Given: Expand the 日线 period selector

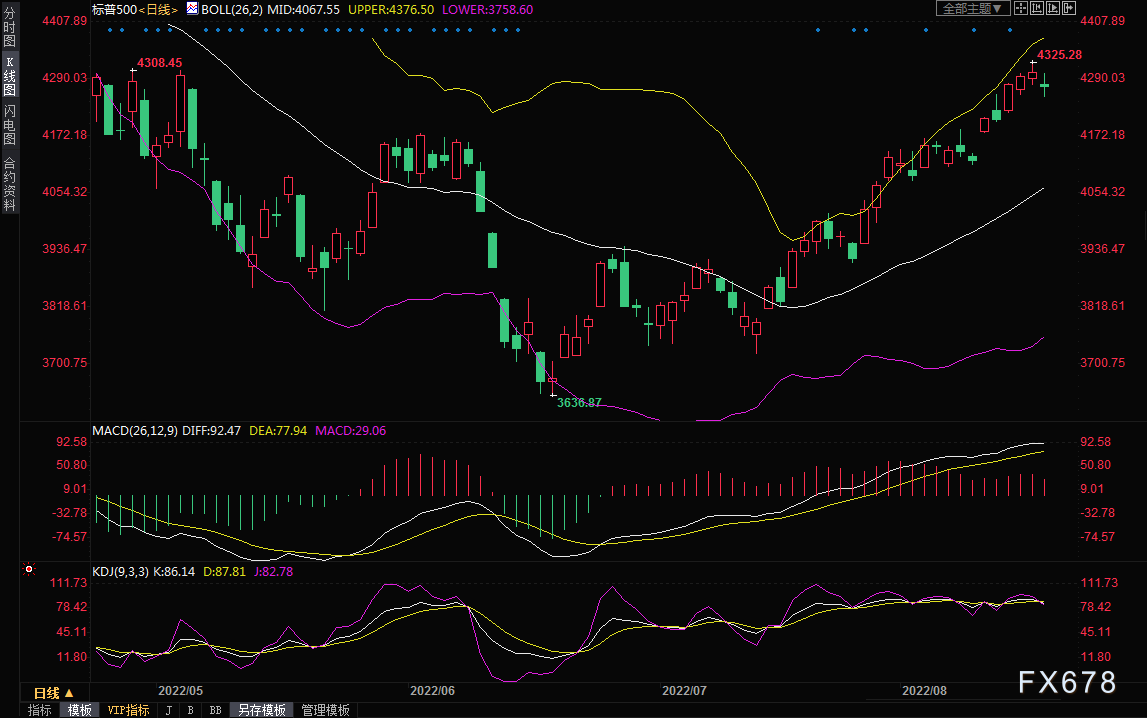Looking at the screenshot, I should [x=53, y=692].
